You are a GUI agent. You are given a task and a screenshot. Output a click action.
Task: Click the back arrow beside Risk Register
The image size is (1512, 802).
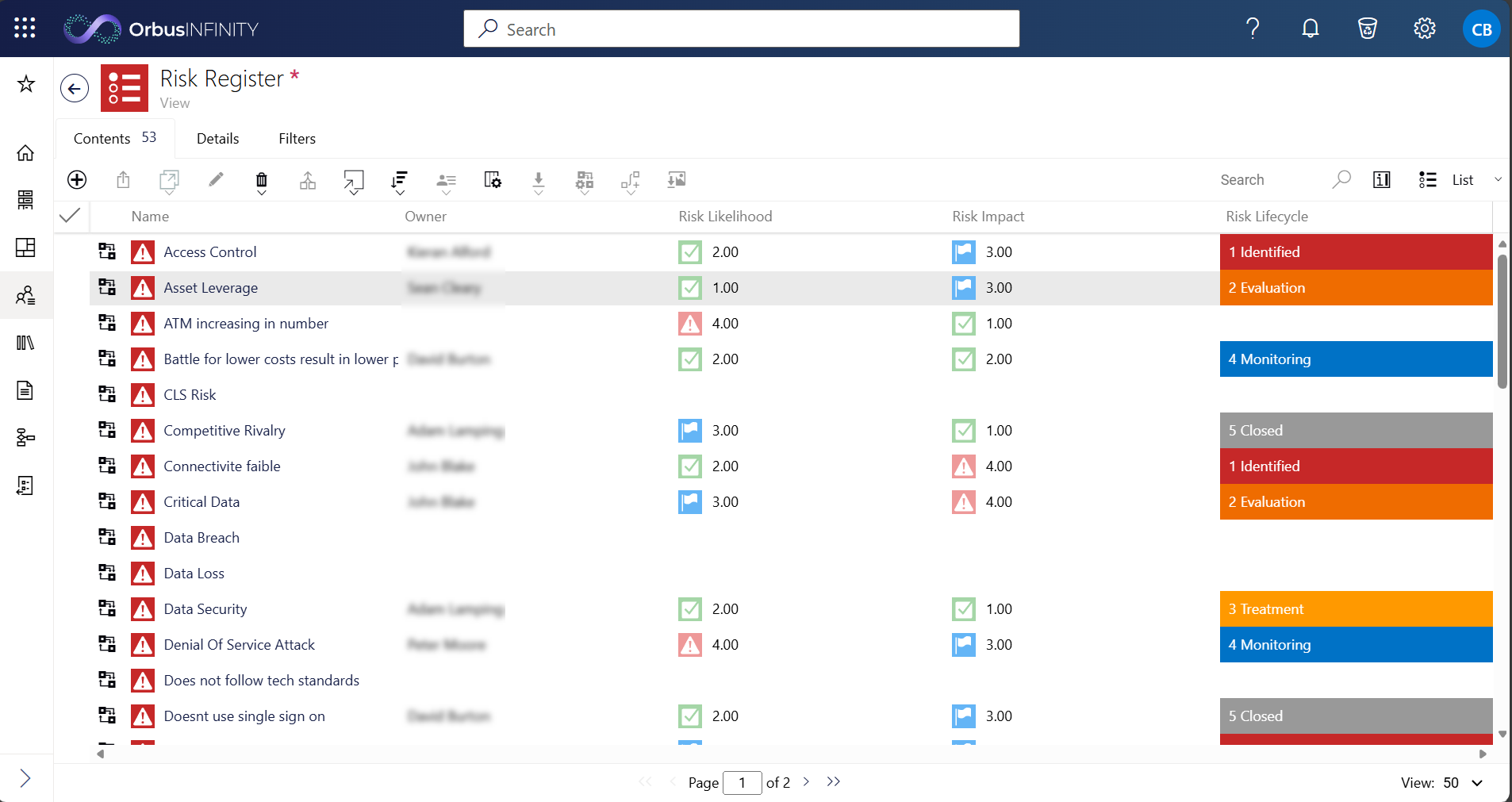click(x=75, y=88)
